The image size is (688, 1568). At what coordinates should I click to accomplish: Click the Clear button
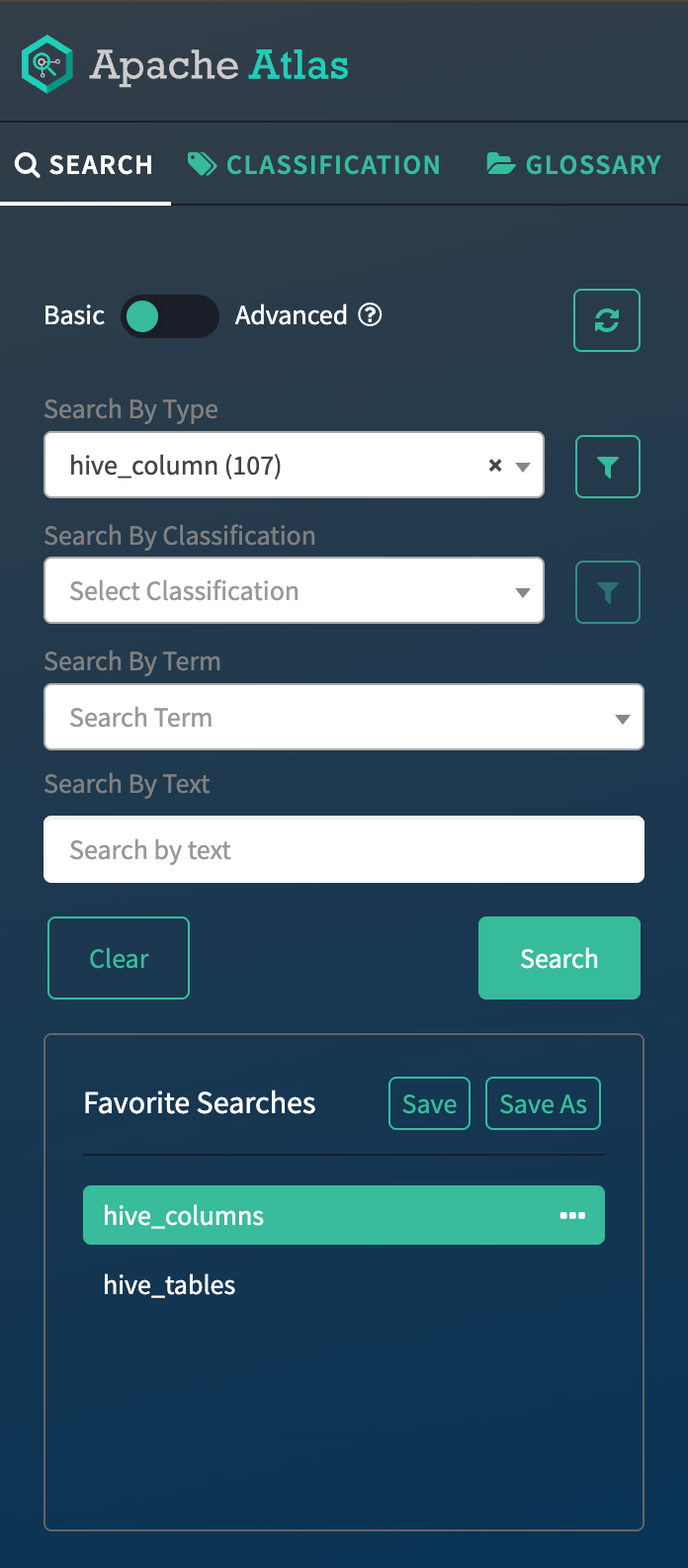tap(119, 958)
